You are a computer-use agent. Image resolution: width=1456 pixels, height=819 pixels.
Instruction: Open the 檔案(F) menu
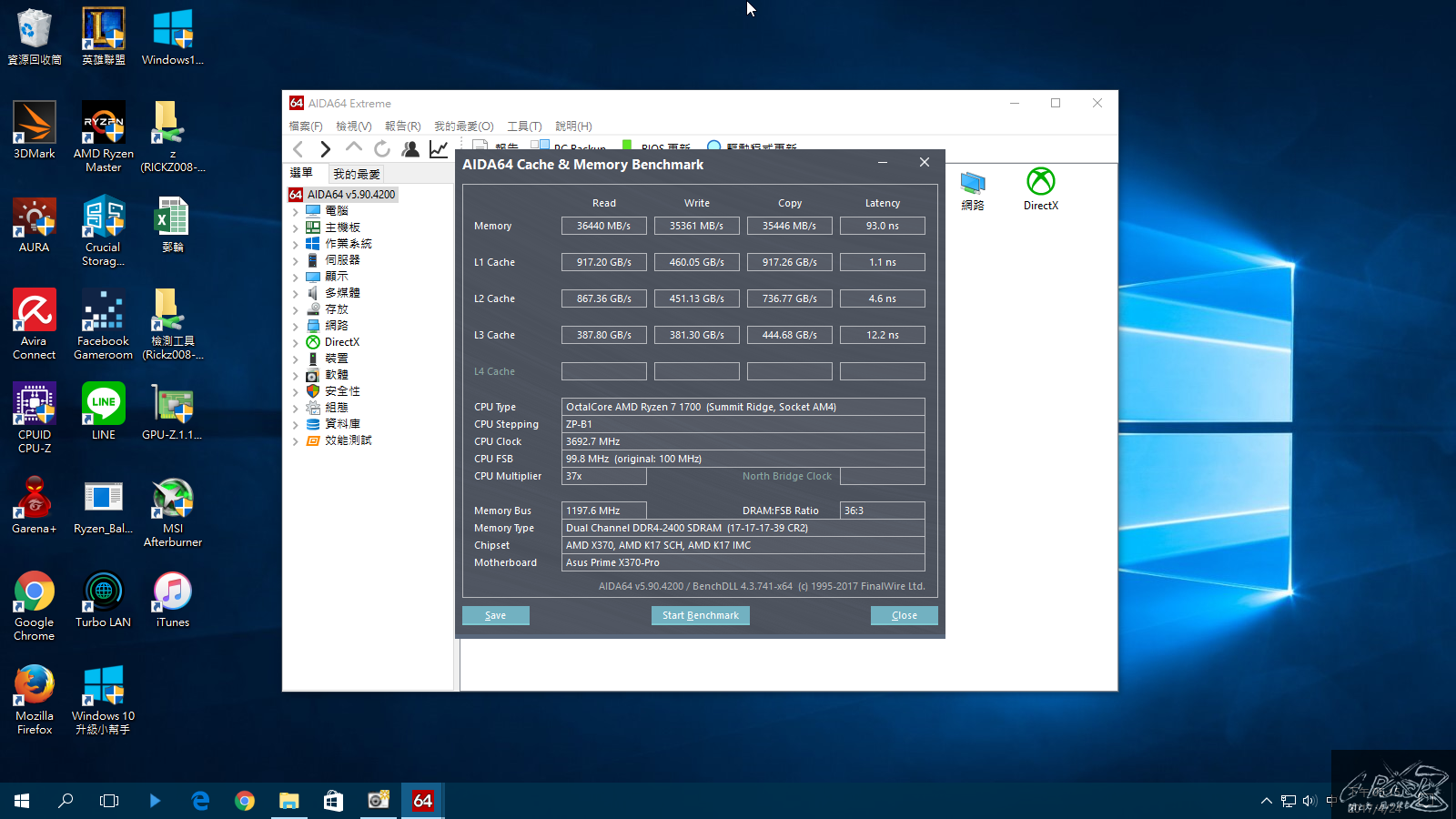point(306,126)
